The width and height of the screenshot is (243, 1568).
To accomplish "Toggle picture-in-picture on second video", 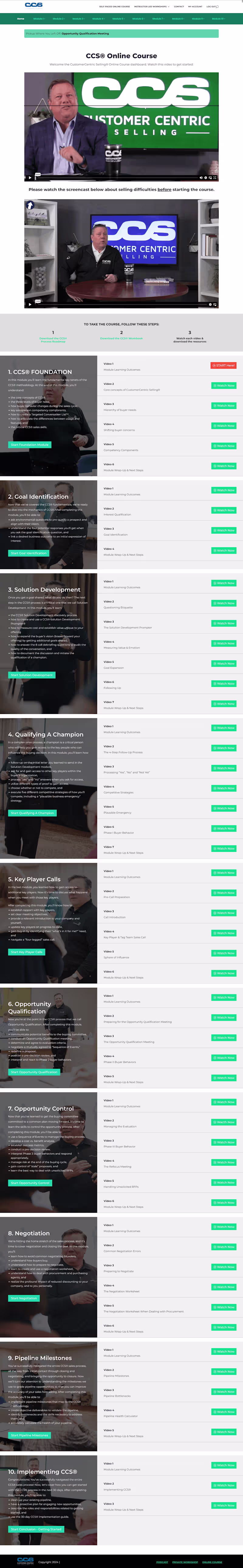I will [214, 304].
